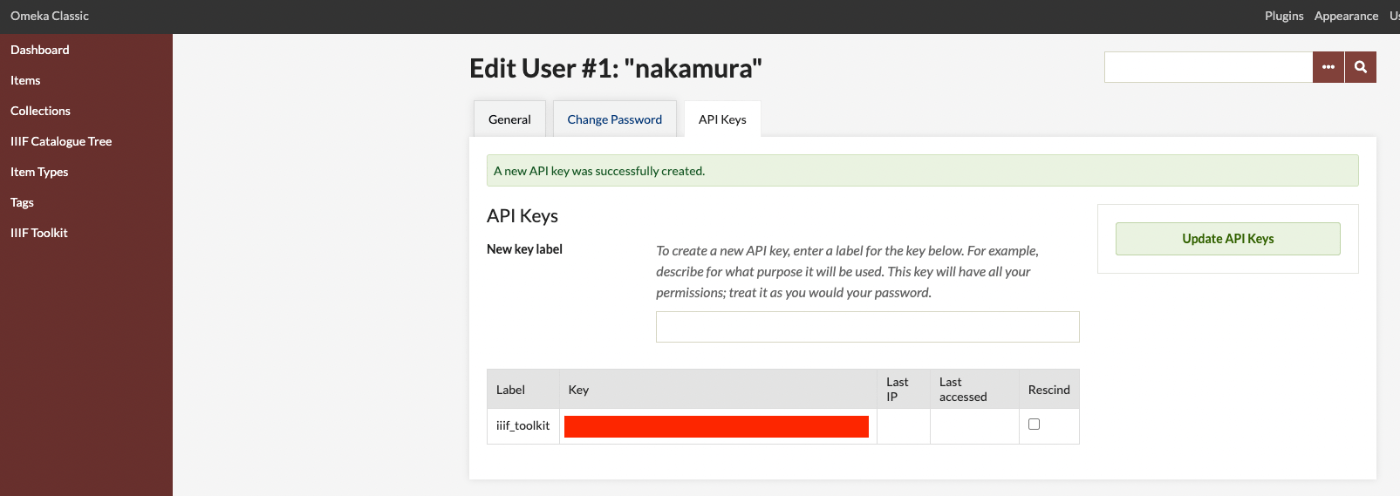Click the redacted iiif_toolkit key cell
The height and width of the screenshot is (496, 1400).
716,426
